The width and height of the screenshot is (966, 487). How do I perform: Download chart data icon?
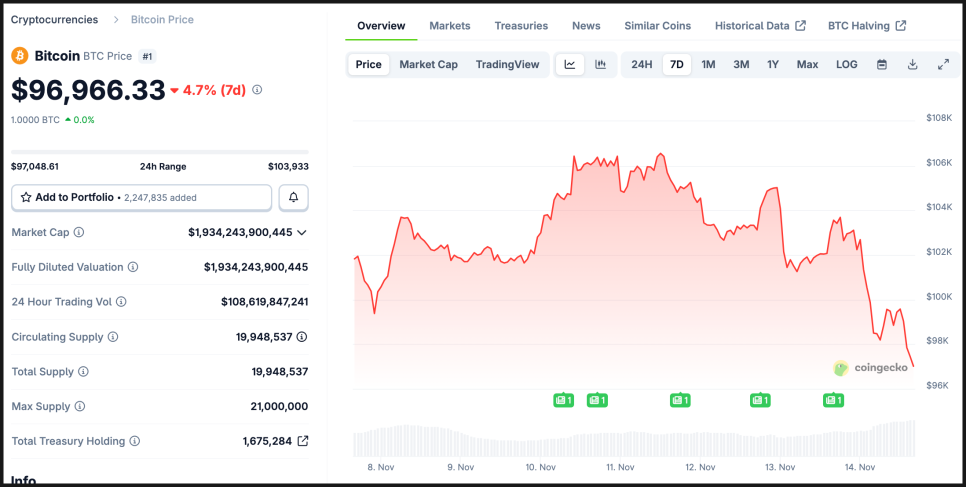pyautogui.click(x=912, y=64)
